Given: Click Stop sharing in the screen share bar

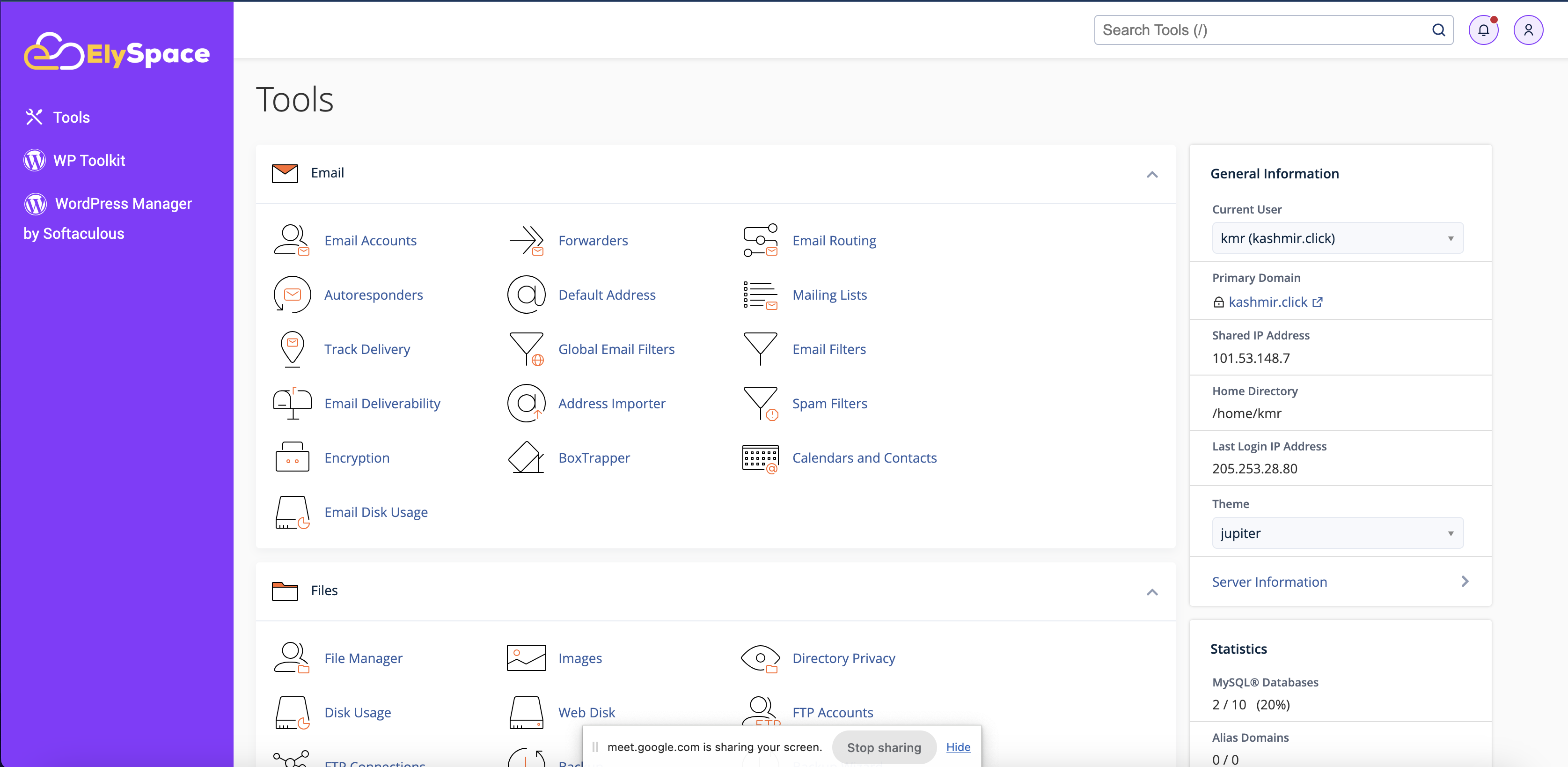Looking at the screenshot, I should point(884,747).
